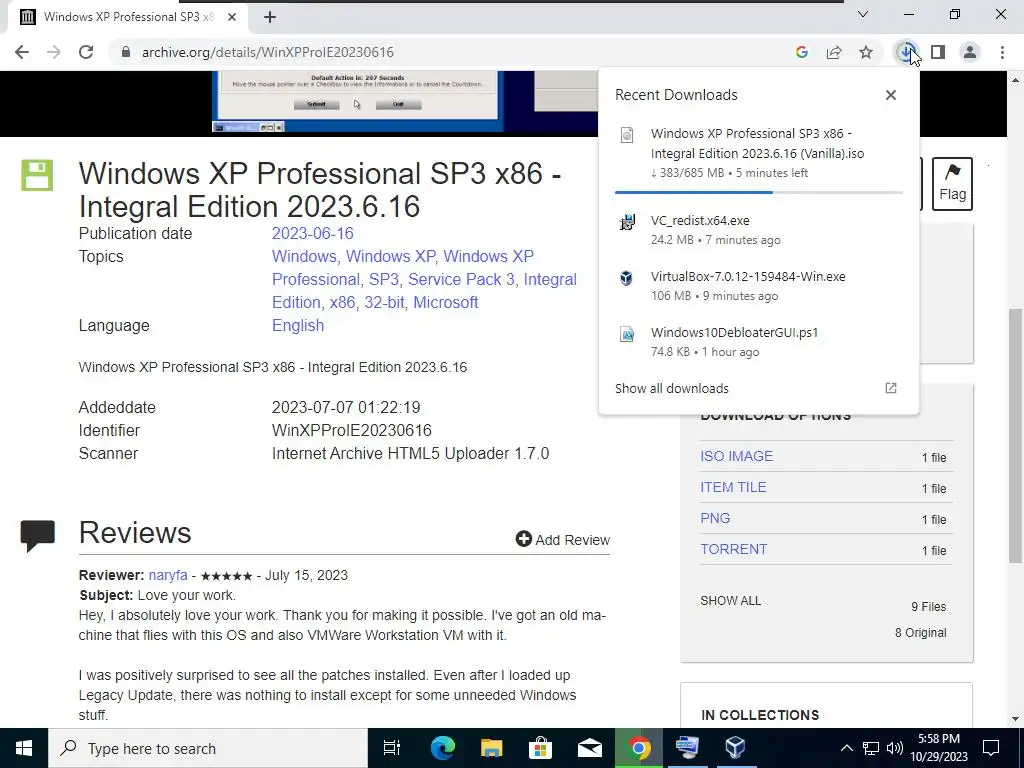This screenshot has height=768, width=1024.
Task: Add a review
Action: coord(563,539)
